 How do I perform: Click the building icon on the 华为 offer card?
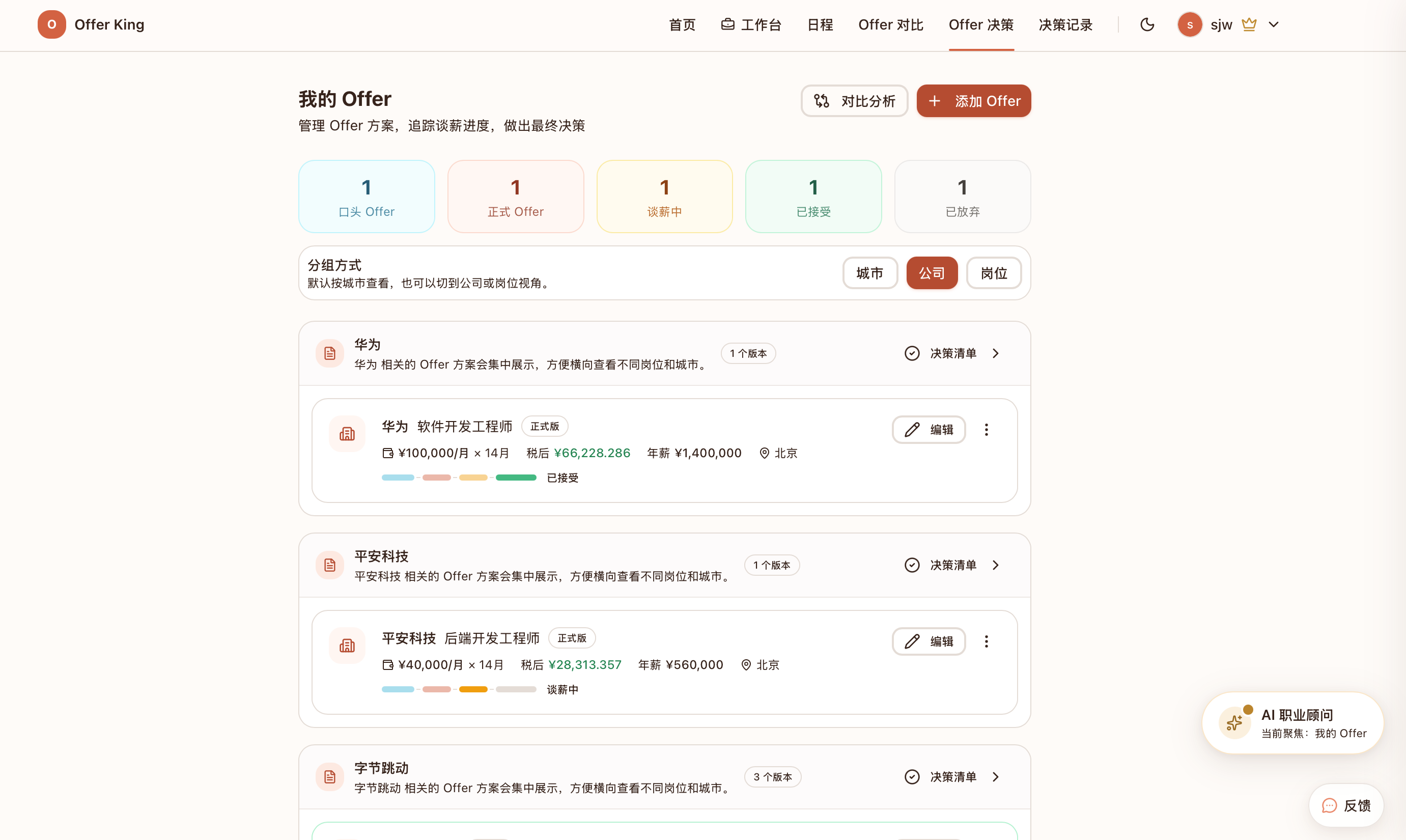[347, 434]
